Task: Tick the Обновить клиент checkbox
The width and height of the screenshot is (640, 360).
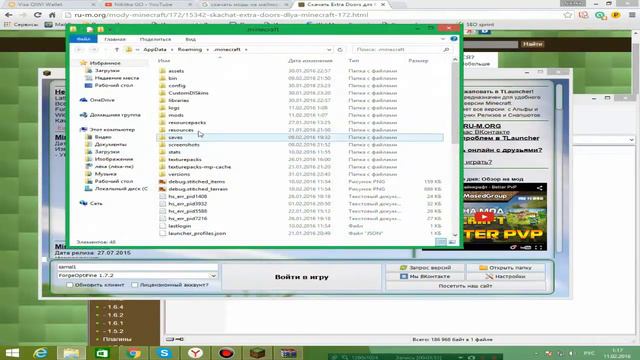Action: pos(69,285)
